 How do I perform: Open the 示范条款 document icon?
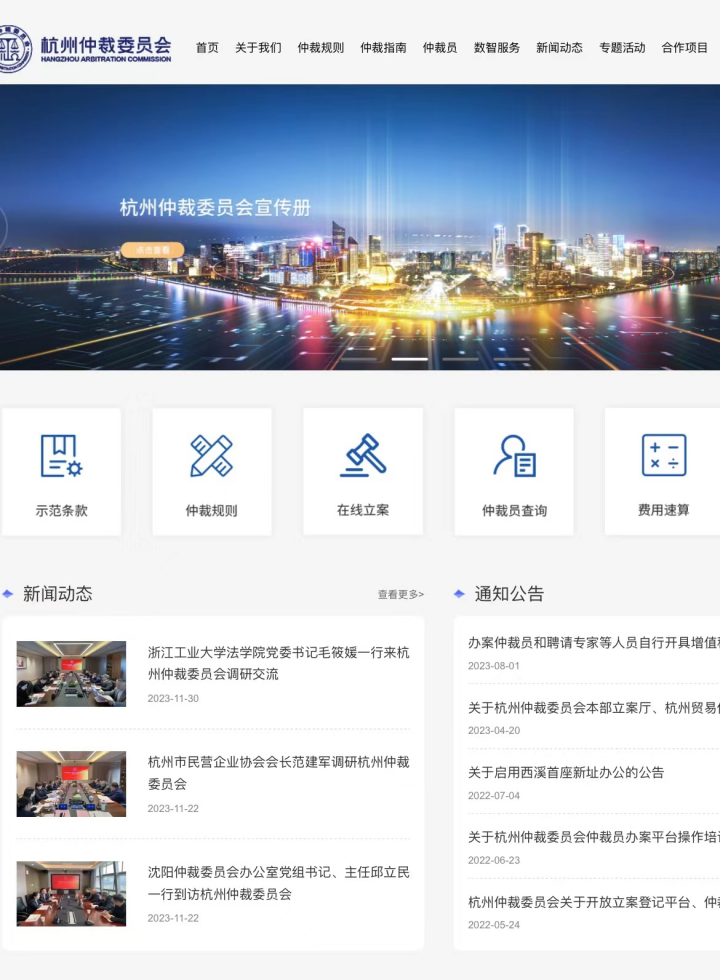pyautogui.click(x=61, y=456)
